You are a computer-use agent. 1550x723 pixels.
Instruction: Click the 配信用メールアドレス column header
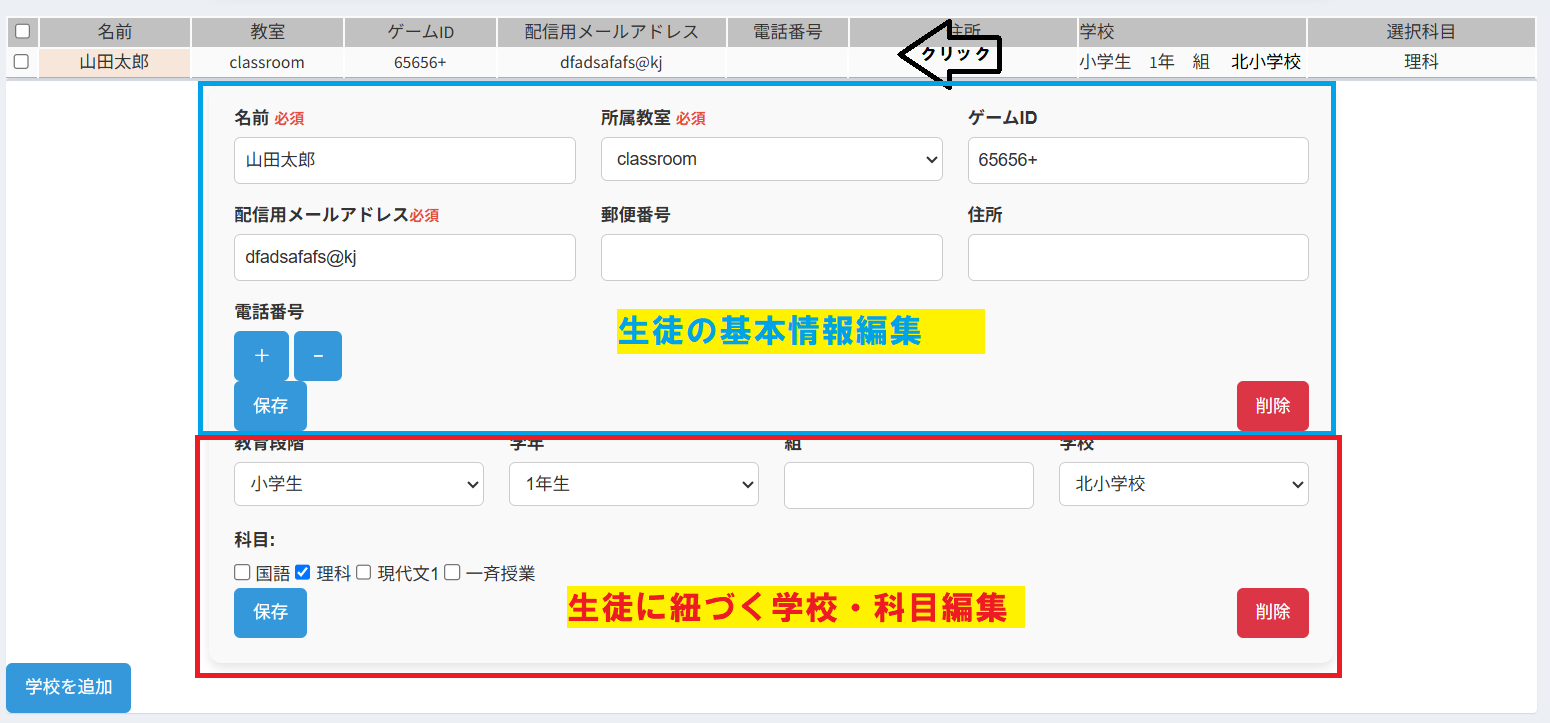point(612,32)
